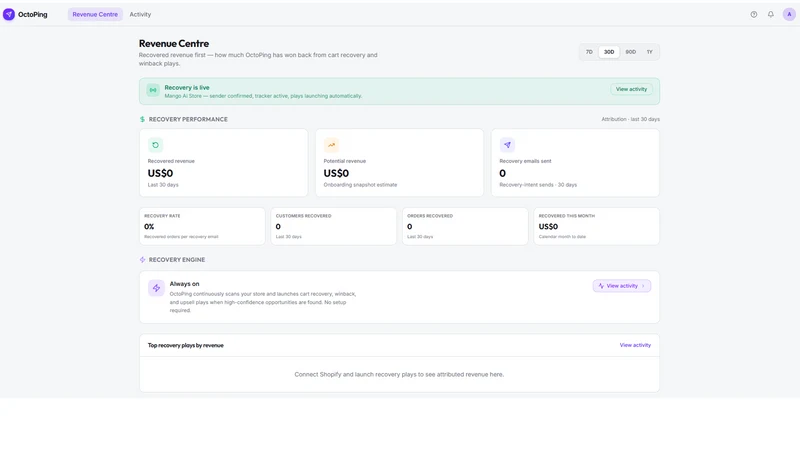Click the Recovered This Month stat card
The image size is (800, 450).
tap(596, 226)
